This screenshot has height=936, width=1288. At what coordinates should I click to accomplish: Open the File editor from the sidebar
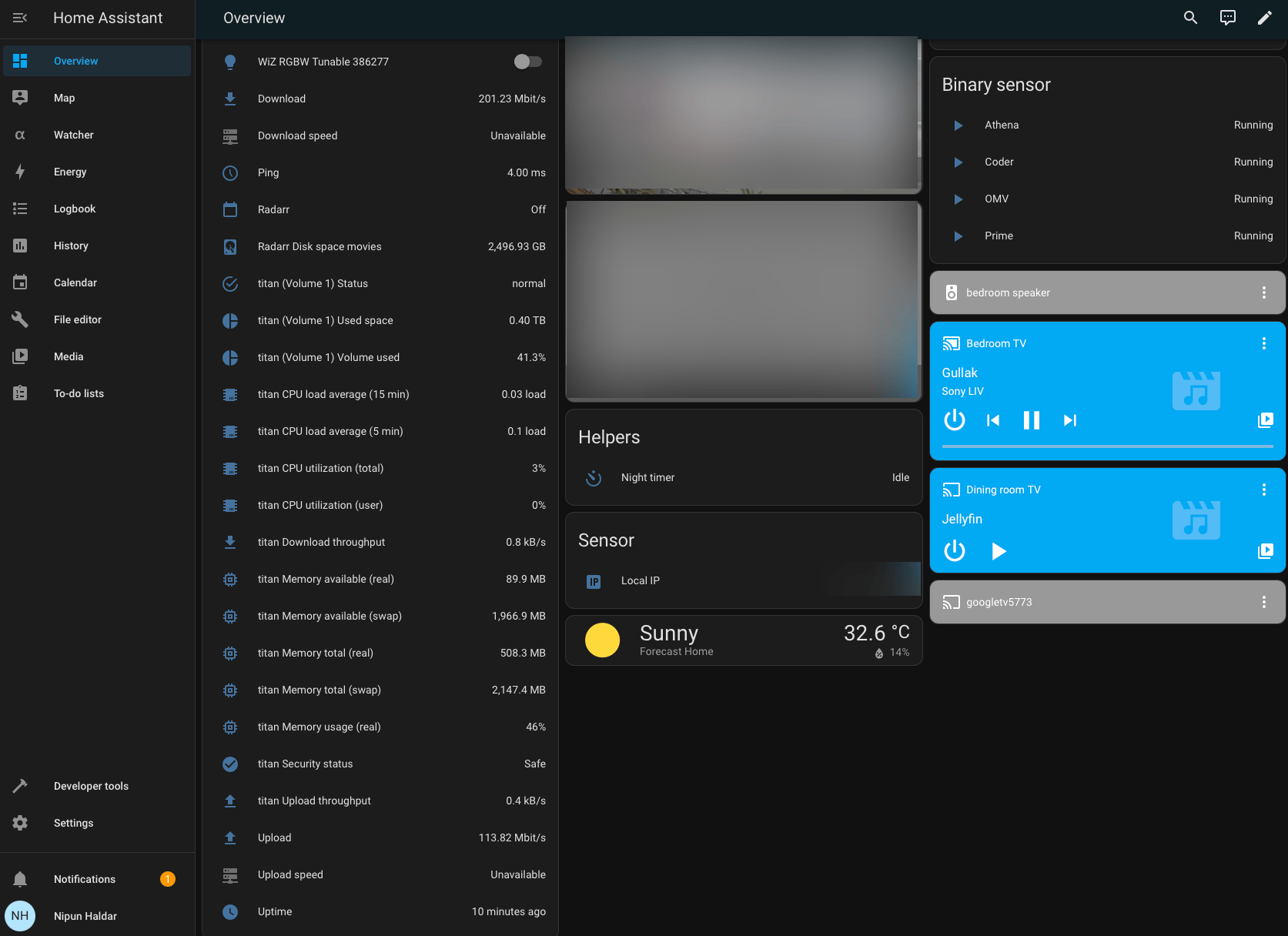77,319
